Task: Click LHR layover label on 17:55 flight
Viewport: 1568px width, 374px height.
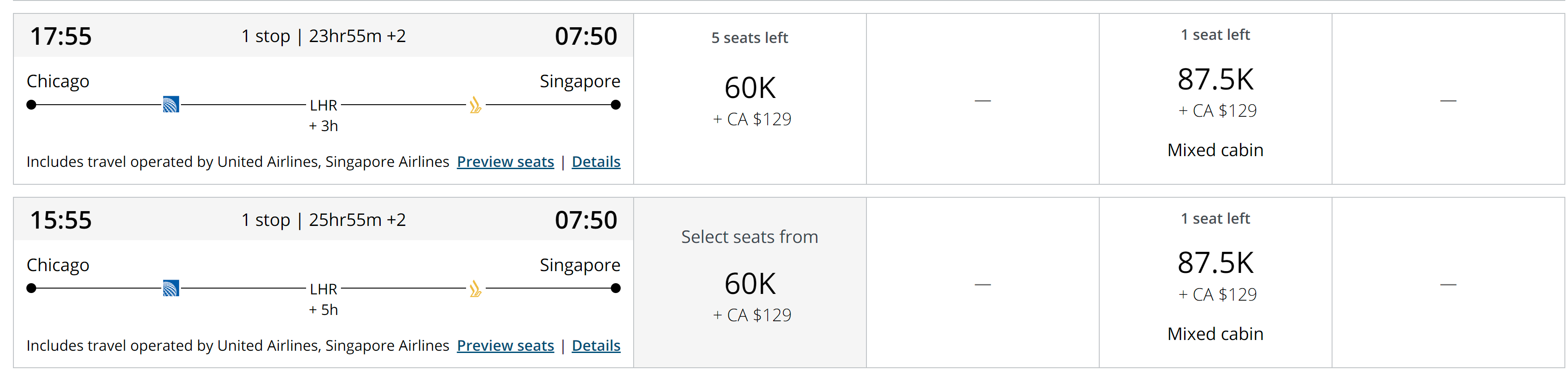Action: 323,106
